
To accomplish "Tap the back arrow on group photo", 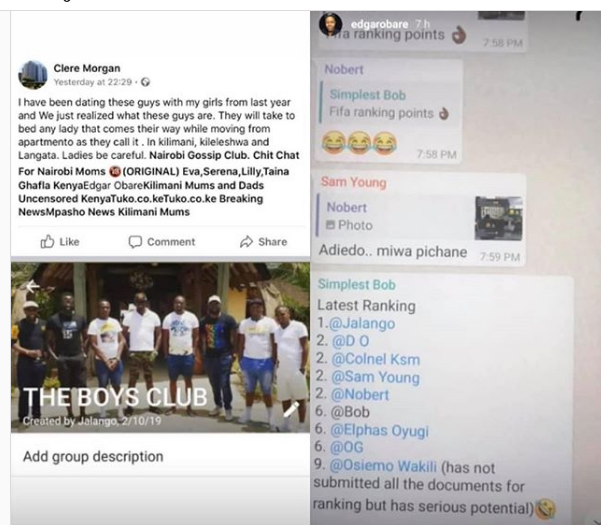I will coord(33,286).
